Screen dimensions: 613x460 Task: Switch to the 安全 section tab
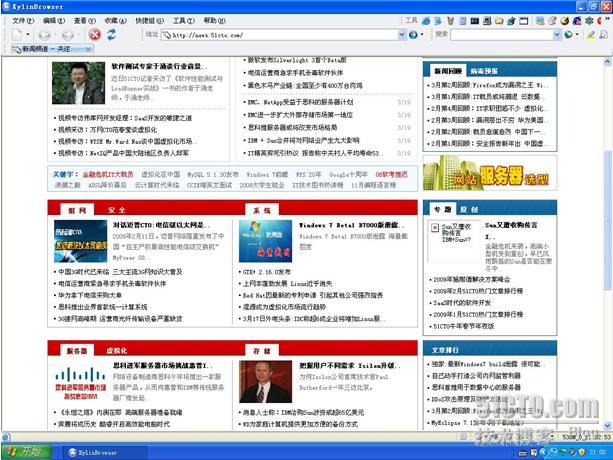[117, 210]
